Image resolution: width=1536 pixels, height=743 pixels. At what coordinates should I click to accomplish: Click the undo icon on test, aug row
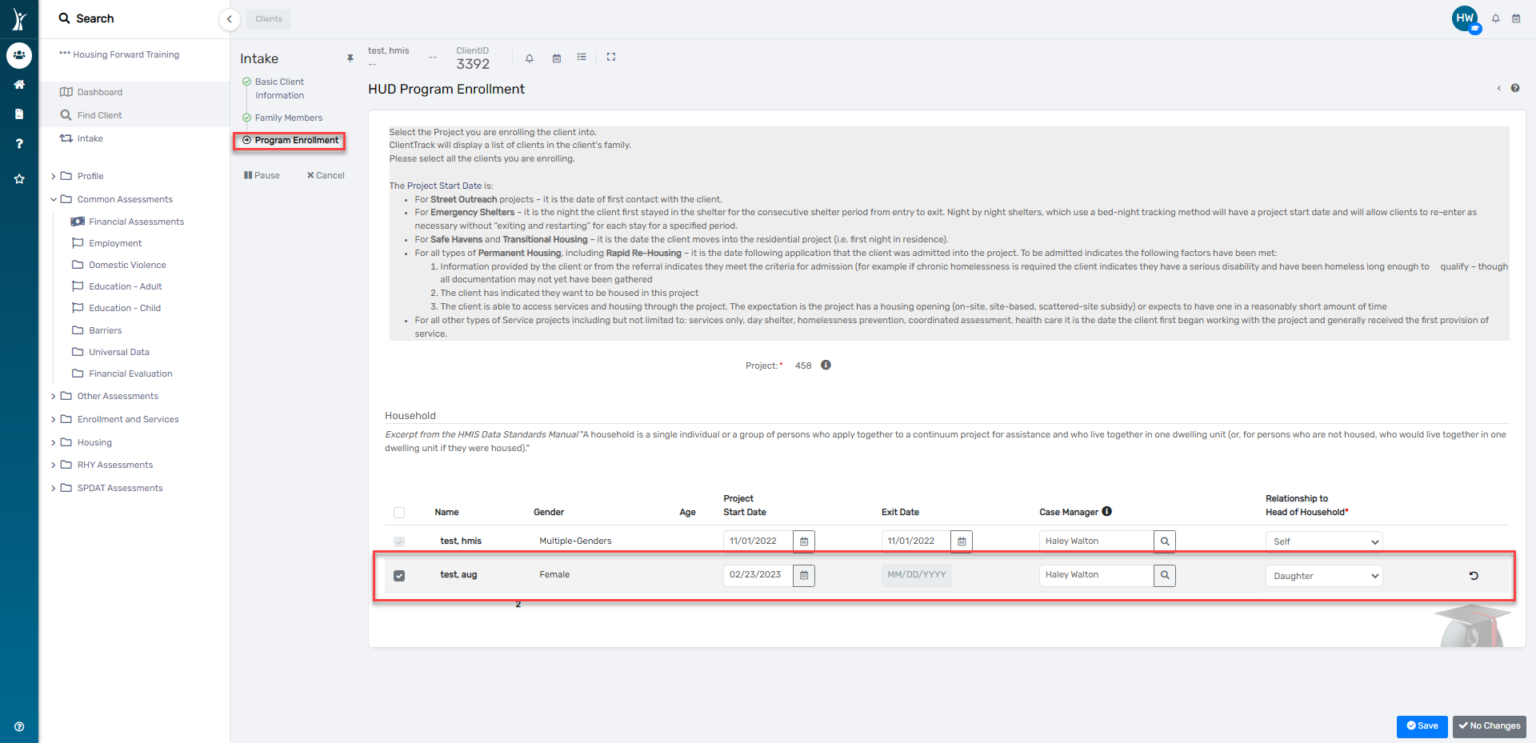tap(1473, 575)
